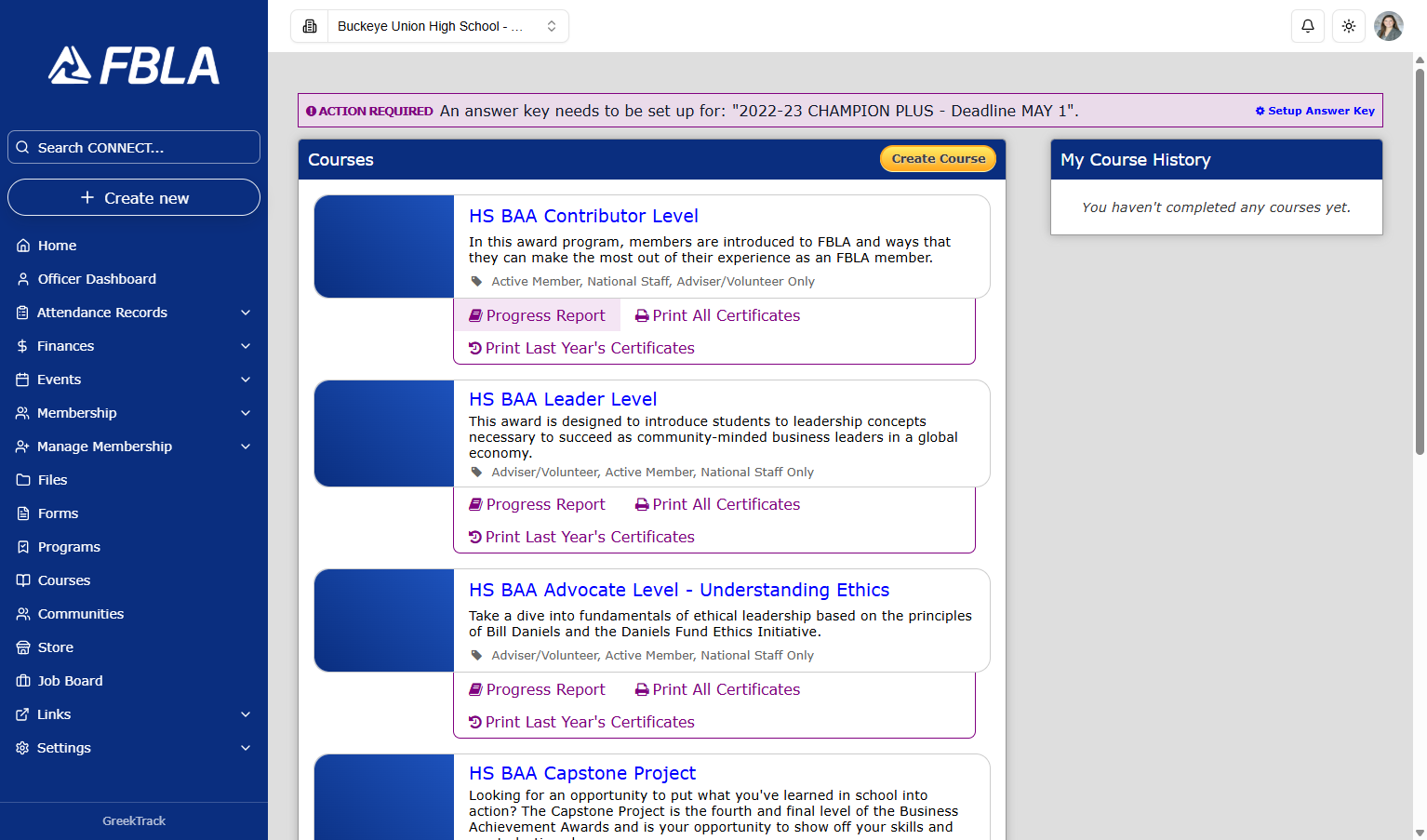The image size is (1427, 840).
Task: Click the Forms document icon
Action: 23,513
